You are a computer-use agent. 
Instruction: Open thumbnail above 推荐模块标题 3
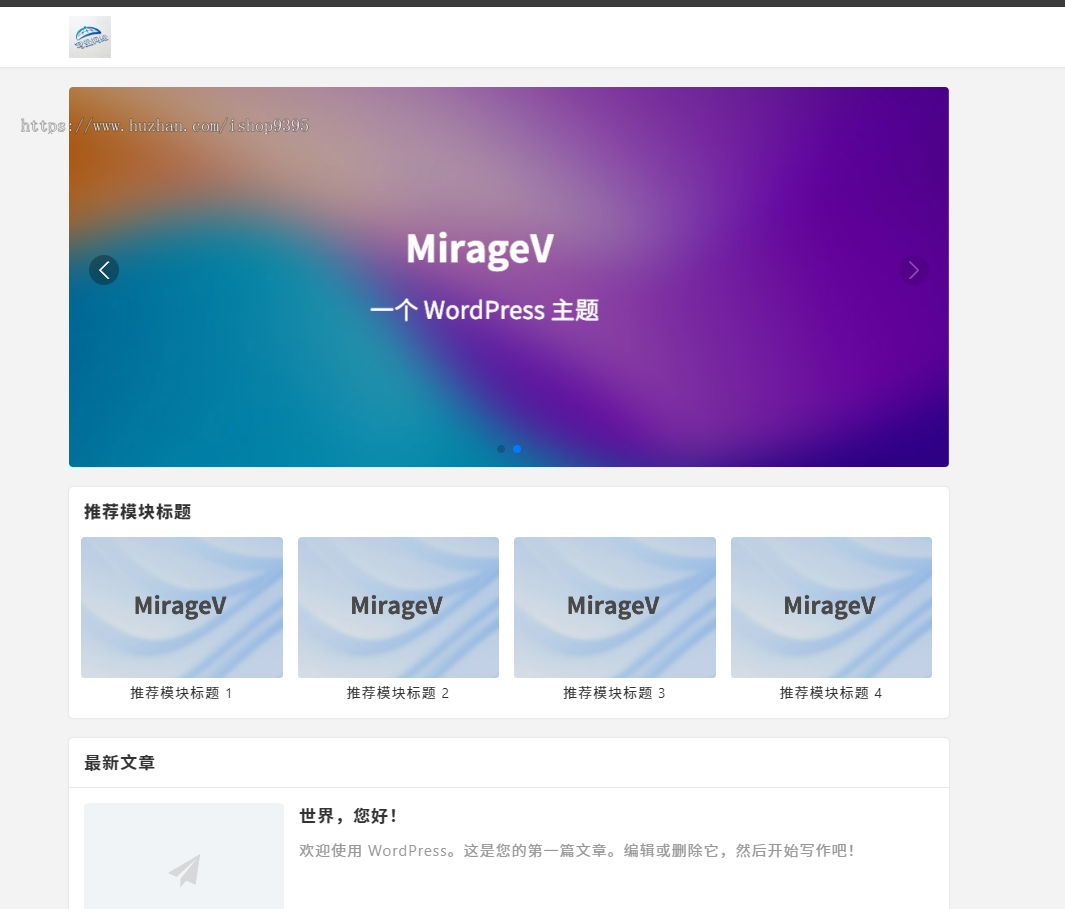615,607
